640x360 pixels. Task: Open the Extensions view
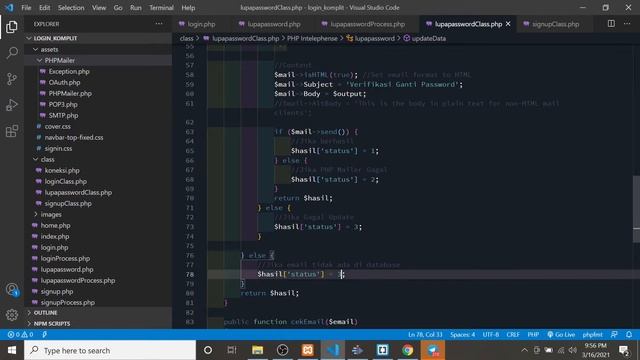(12, 131)
